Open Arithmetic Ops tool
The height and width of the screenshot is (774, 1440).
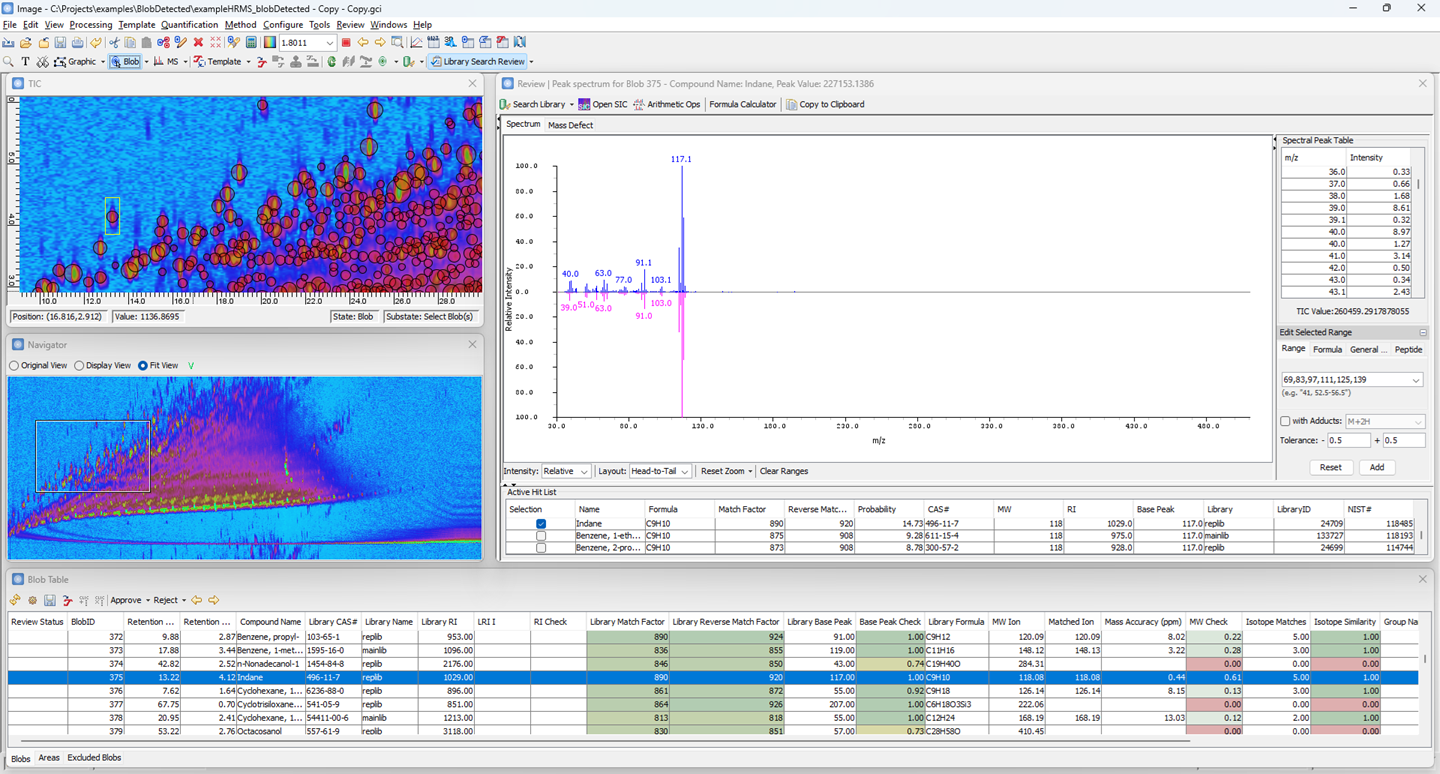pos(667,104)
